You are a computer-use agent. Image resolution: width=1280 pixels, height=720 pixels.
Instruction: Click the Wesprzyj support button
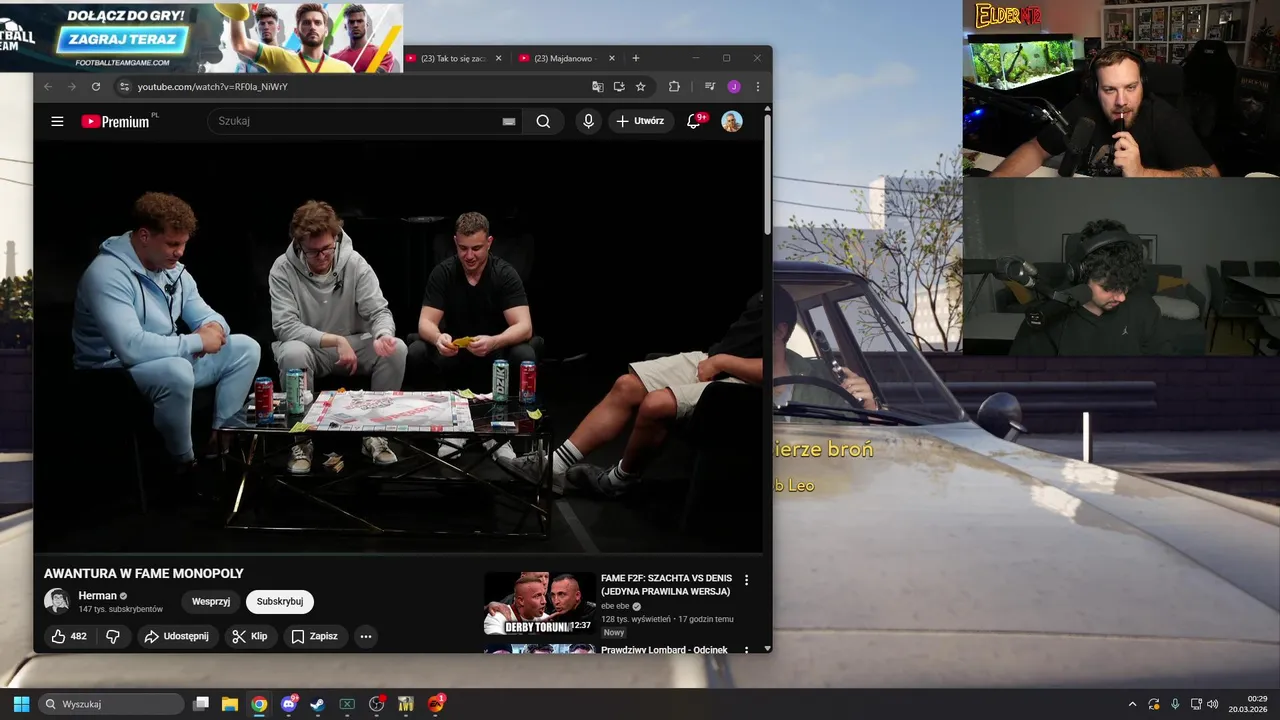click(x=211, y=602)
